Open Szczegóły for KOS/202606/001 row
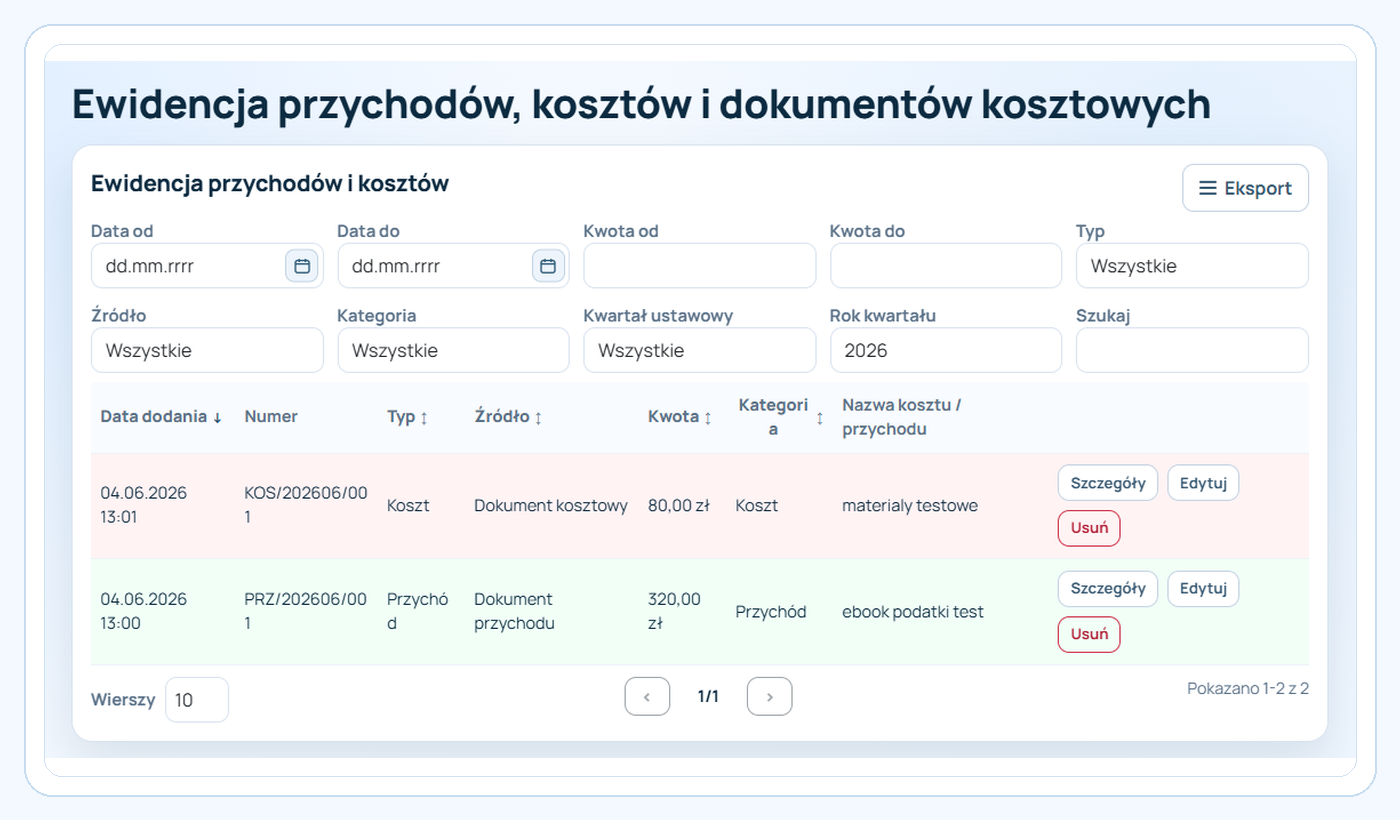Viewport: 1400px width, 820px height. click(1108, 482)
